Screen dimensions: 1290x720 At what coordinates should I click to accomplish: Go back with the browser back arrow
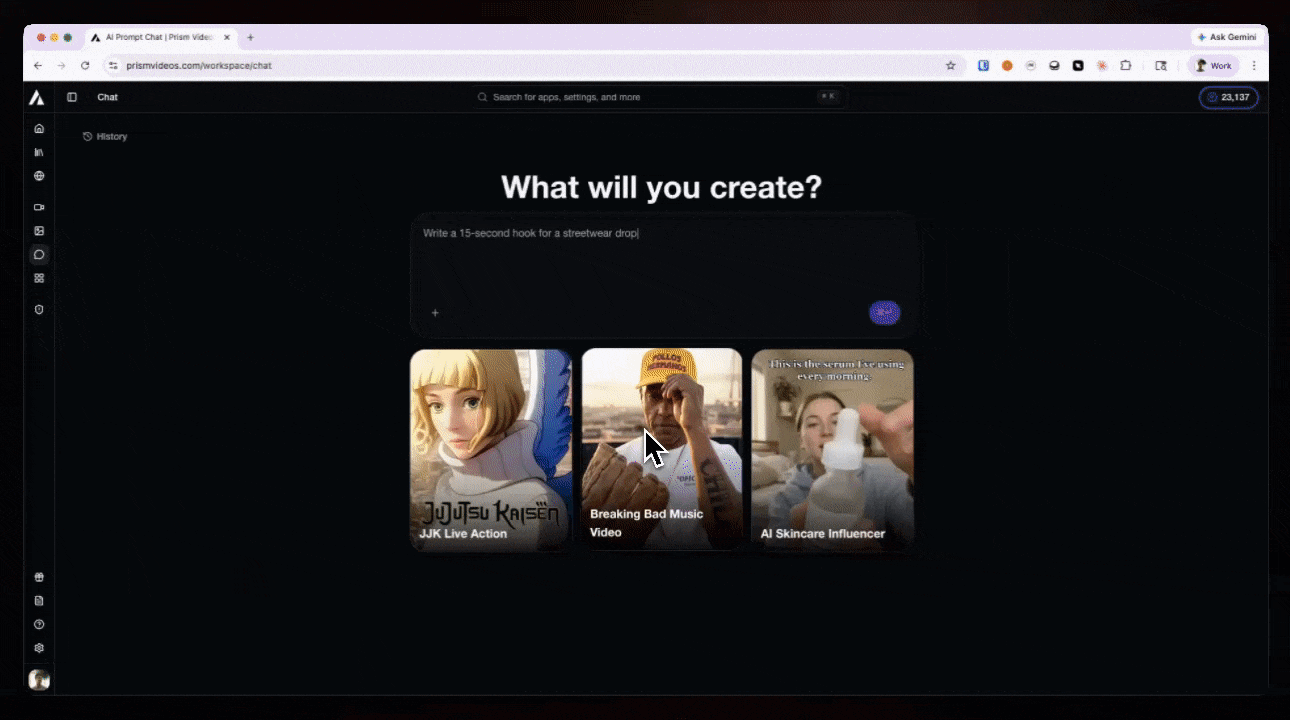coord(38,65)
